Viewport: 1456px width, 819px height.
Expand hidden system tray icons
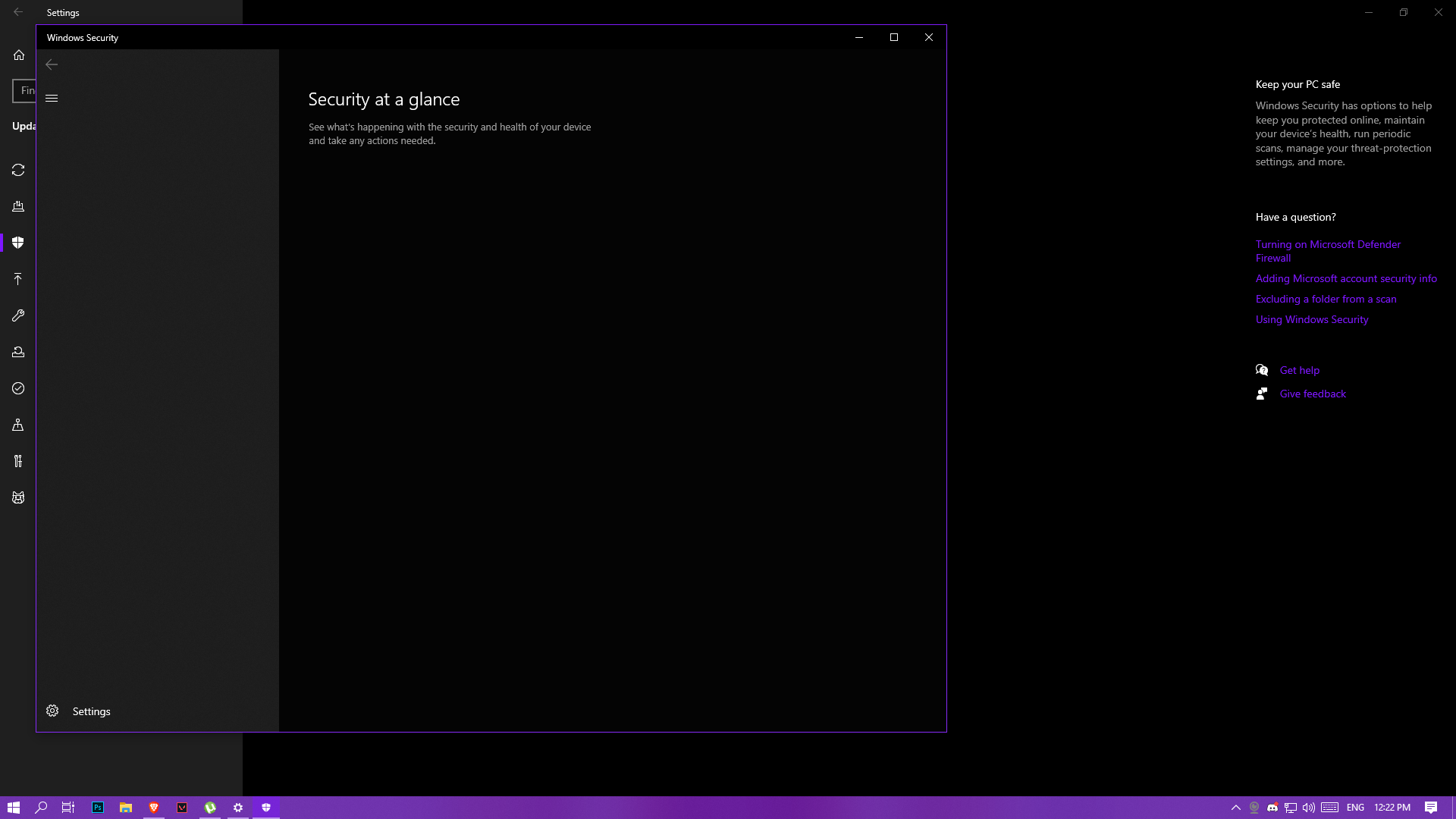click(1235, 808)
